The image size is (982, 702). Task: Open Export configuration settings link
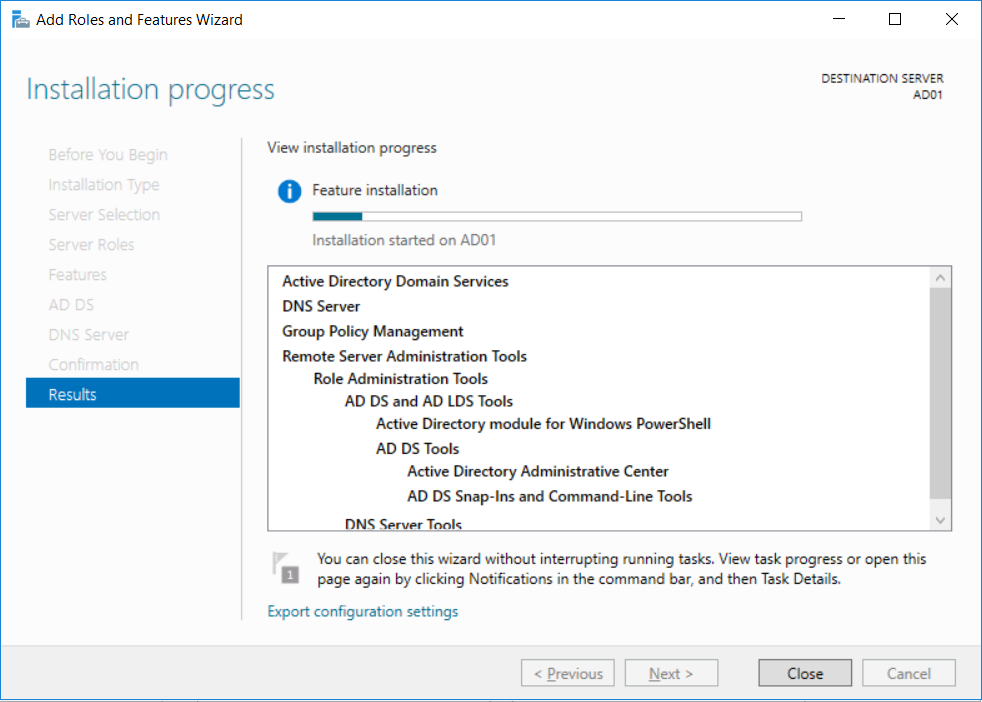(363, 611)
